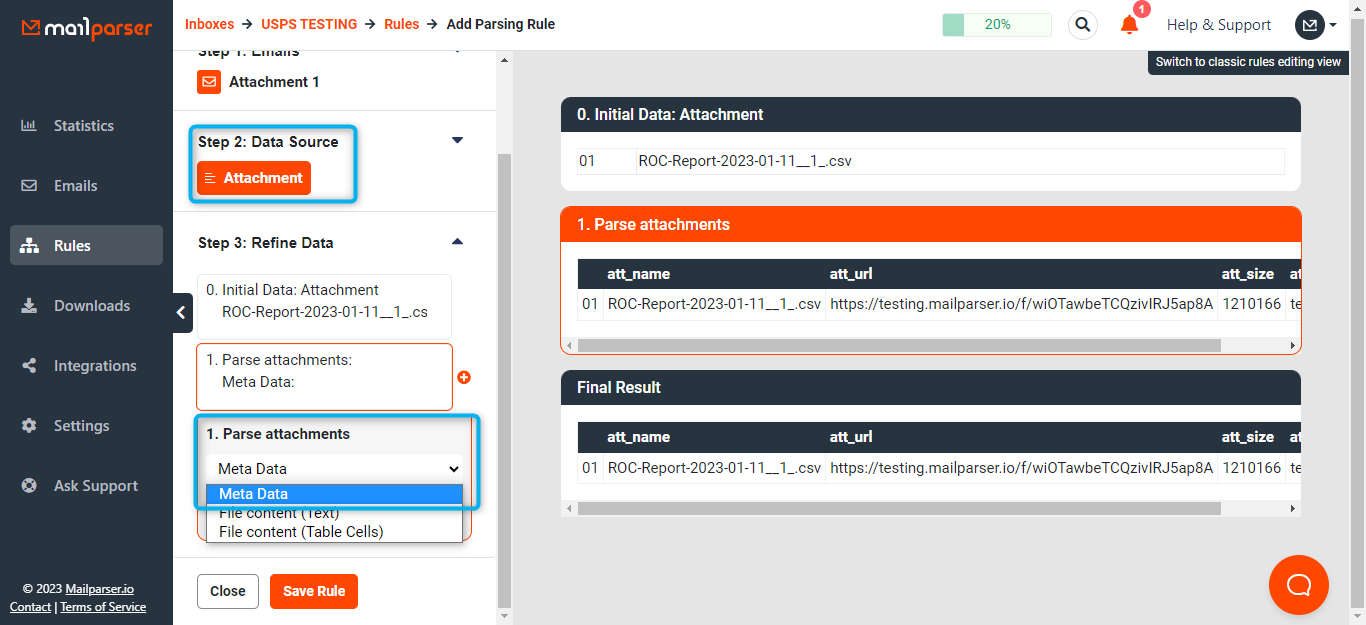
Task: Go to Statistics page
Action: pos(84,126)
